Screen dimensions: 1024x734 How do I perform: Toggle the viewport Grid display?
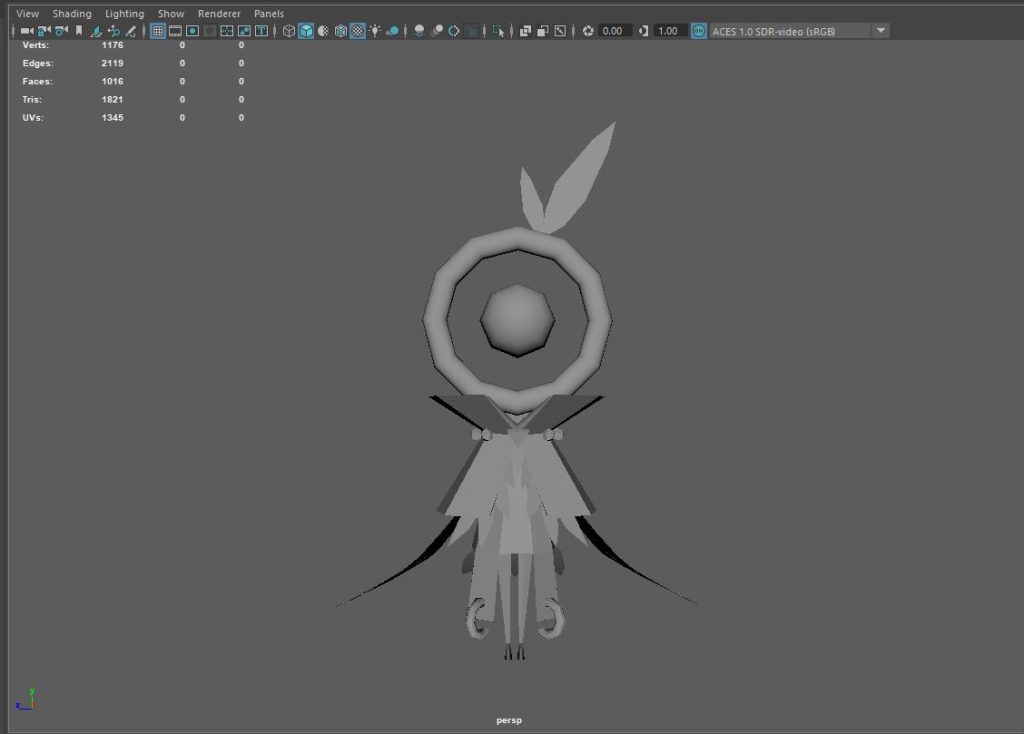coord(157,31)
